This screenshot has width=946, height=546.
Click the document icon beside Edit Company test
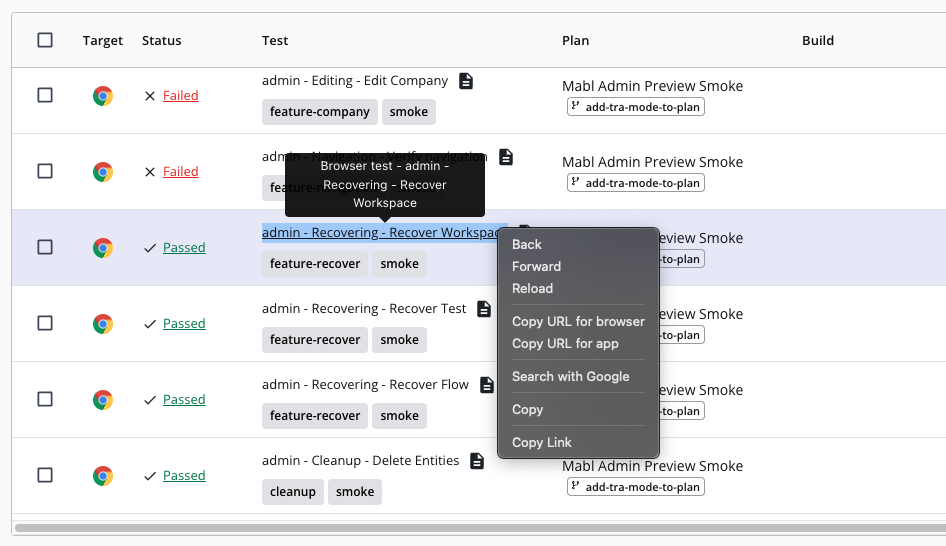(466, 81)
